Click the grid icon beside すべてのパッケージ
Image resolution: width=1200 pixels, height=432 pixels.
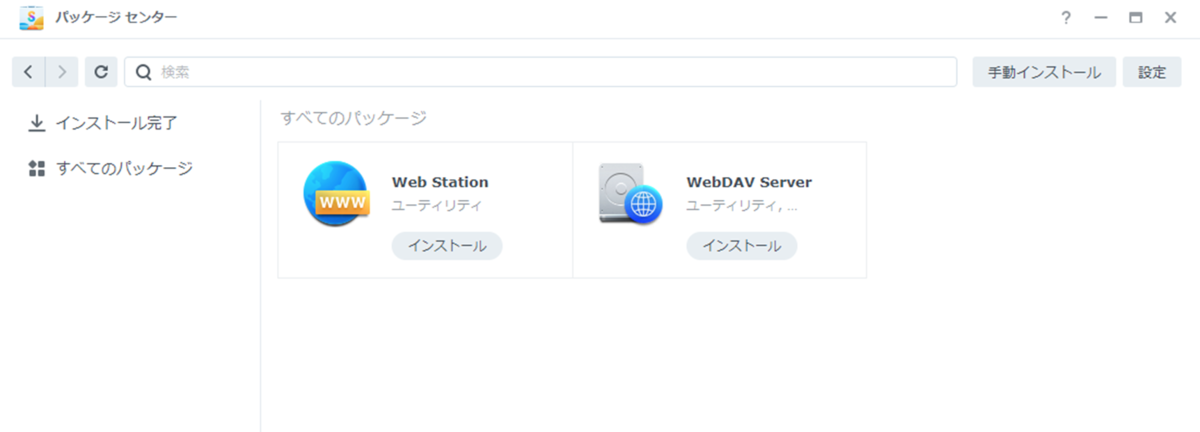pyautogui.click(x=37, y=168)
